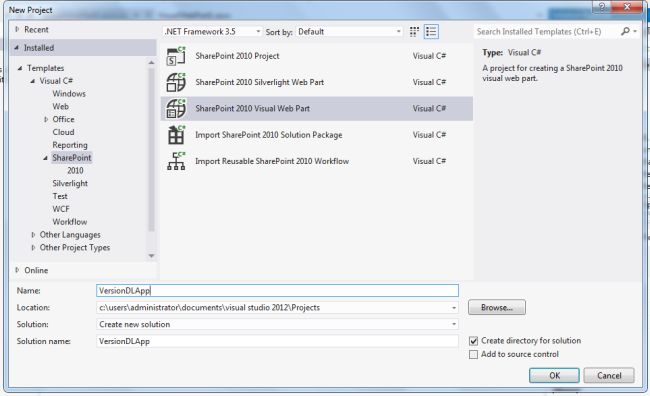Uncheck Create directory for solution
The height and width of the screenshot is (396, 650).
coord(473,341)
